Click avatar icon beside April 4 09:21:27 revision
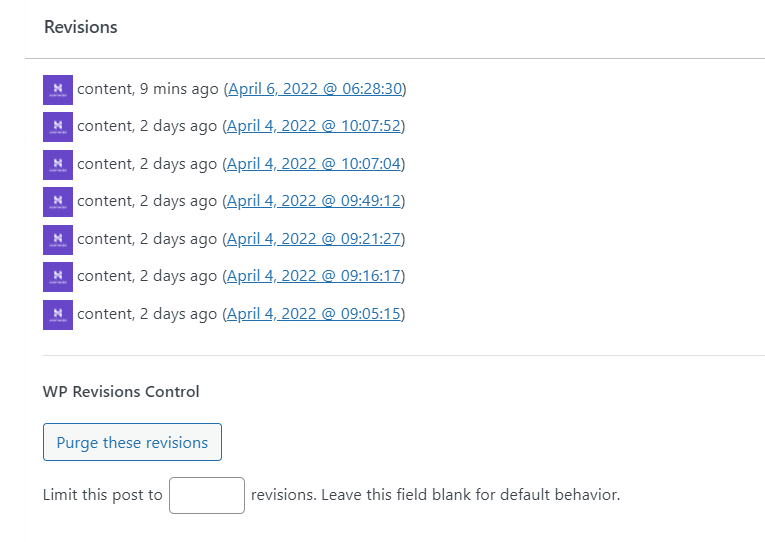 pos(58,239)
